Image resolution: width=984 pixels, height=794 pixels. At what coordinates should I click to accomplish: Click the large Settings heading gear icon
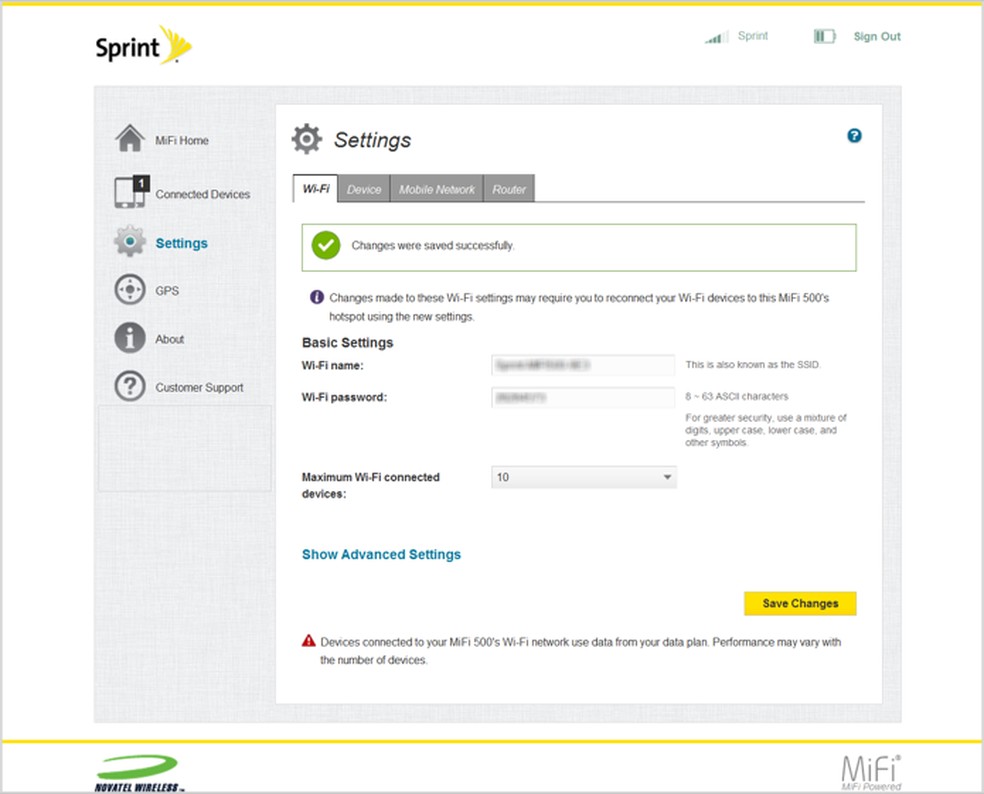click(x=307, y=139)
